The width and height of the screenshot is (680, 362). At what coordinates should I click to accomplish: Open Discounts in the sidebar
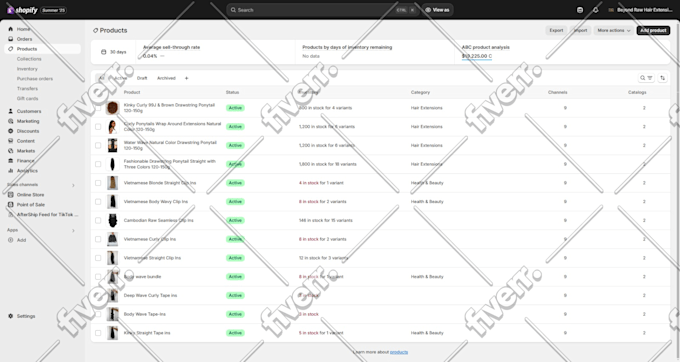tap(28, 131)
